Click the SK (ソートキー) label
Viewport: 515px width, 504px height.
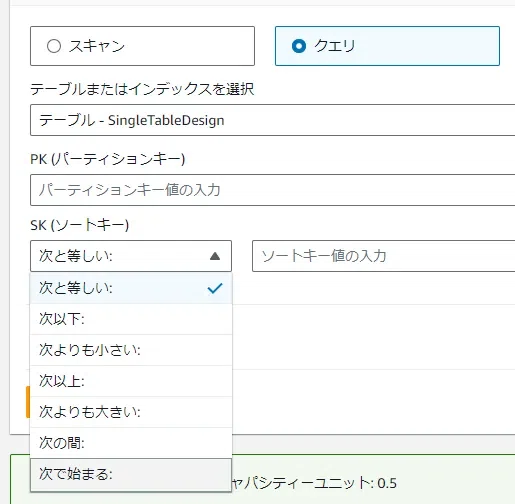click(79, 225)
